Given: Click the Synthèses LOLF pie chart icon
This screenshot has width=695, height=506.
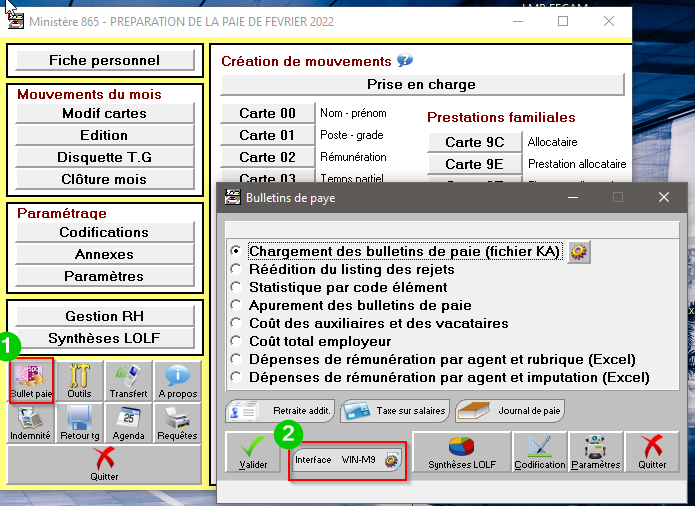Looking at the screenshot, I should coord(461,452).
